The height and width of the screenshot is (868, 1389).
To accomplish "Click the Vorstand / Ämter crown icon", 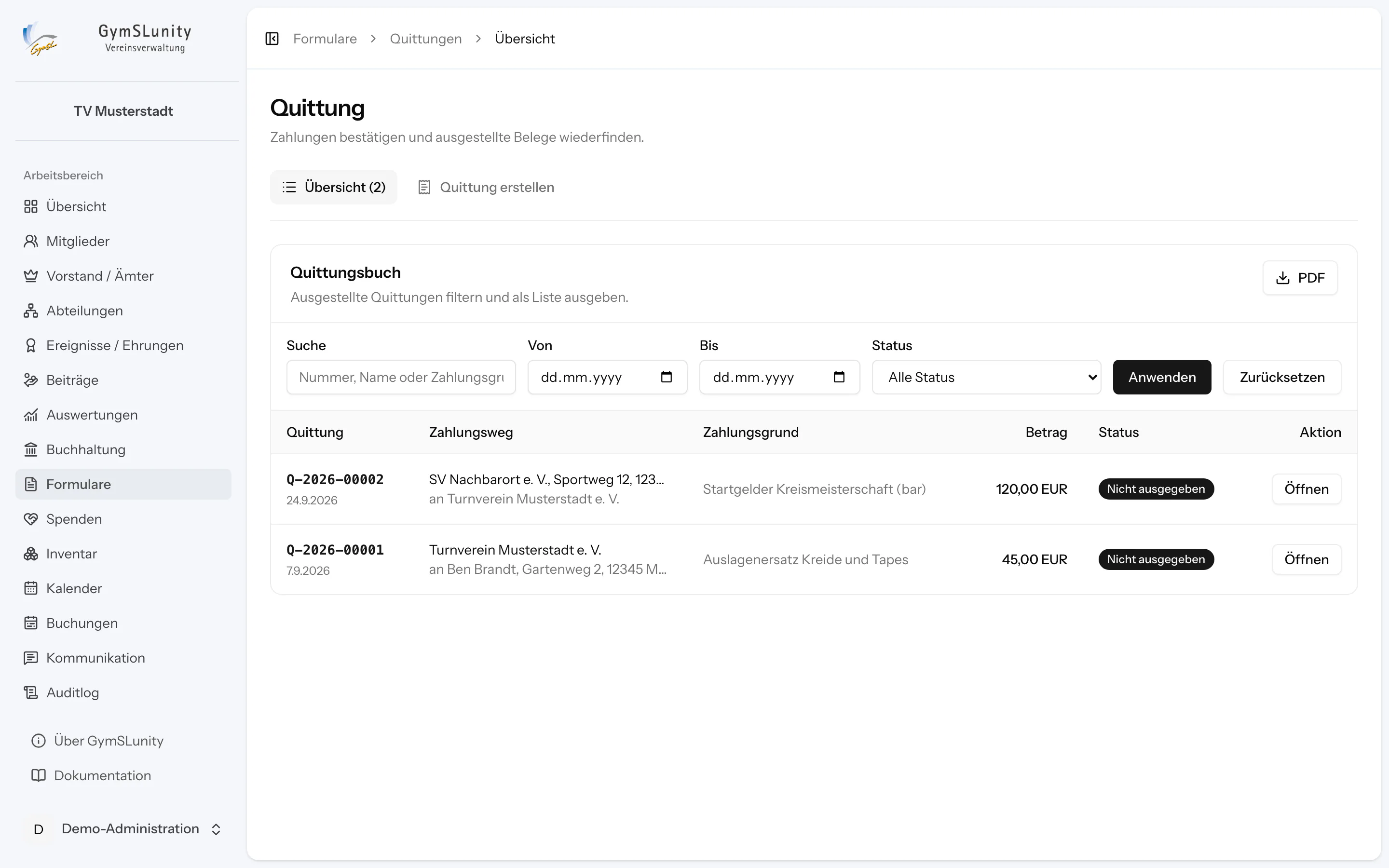I will tap(31, 276).
